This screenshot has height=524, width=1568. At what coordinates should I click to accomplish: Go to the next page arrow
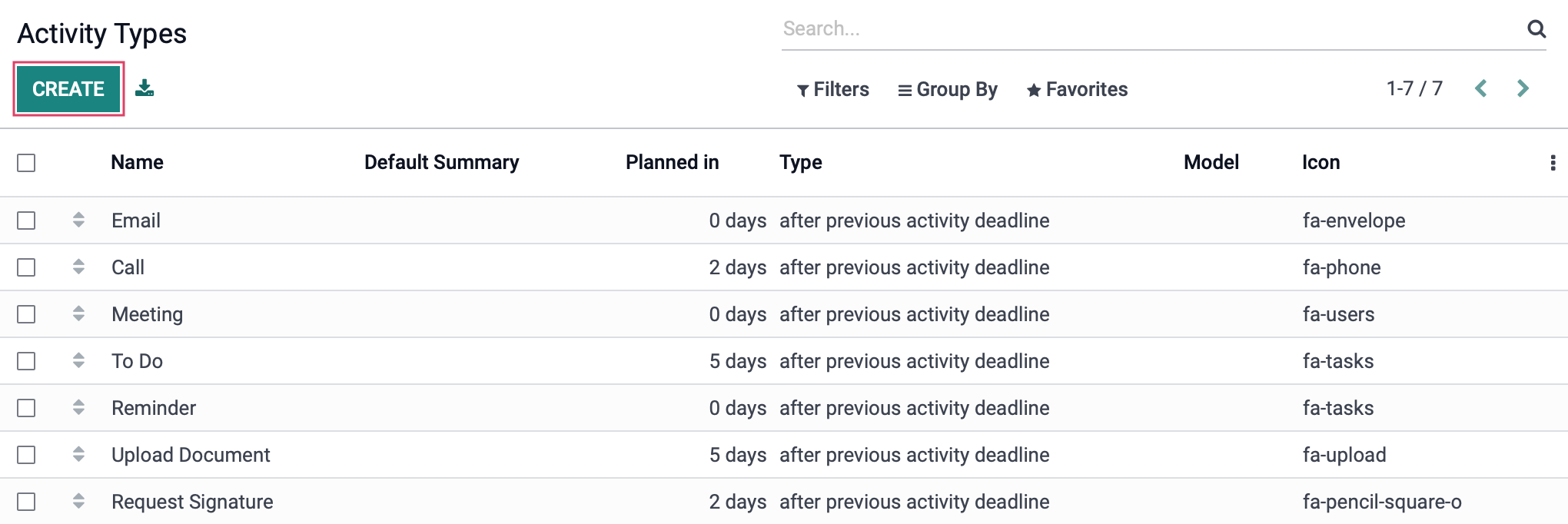(1523, 88)
